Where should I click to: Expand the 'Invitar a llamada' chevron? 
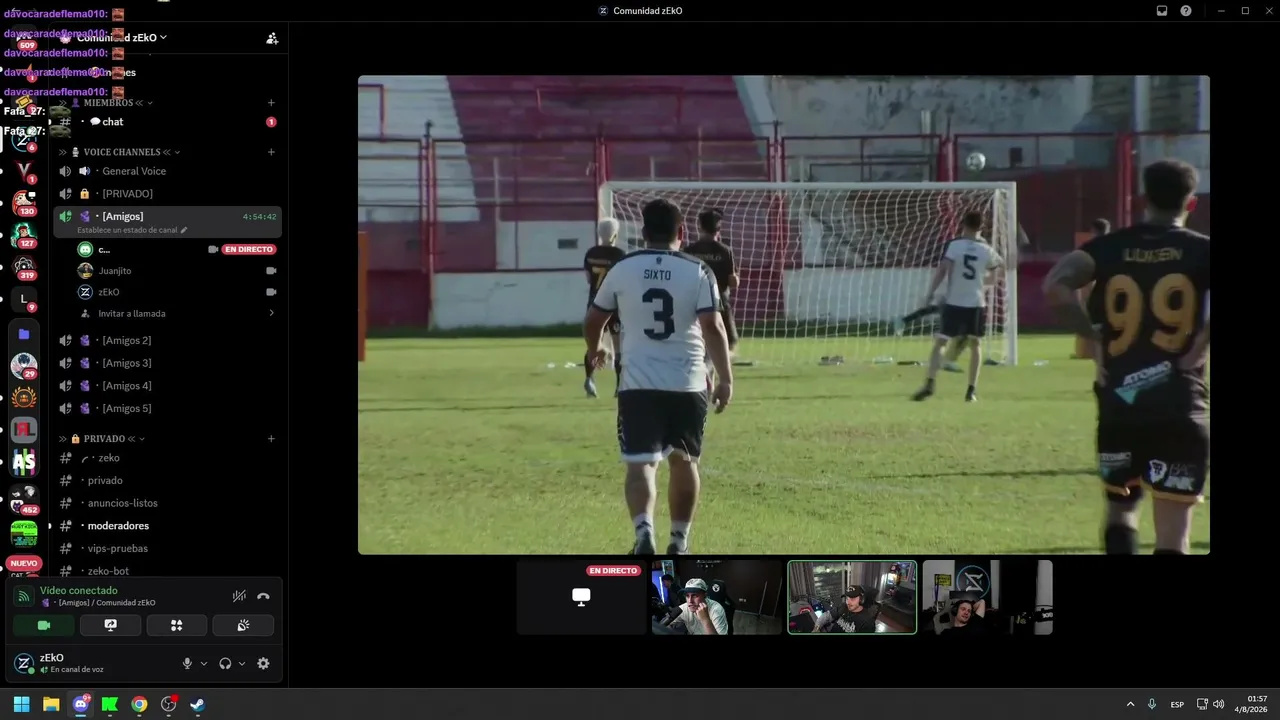coord(271,313)
